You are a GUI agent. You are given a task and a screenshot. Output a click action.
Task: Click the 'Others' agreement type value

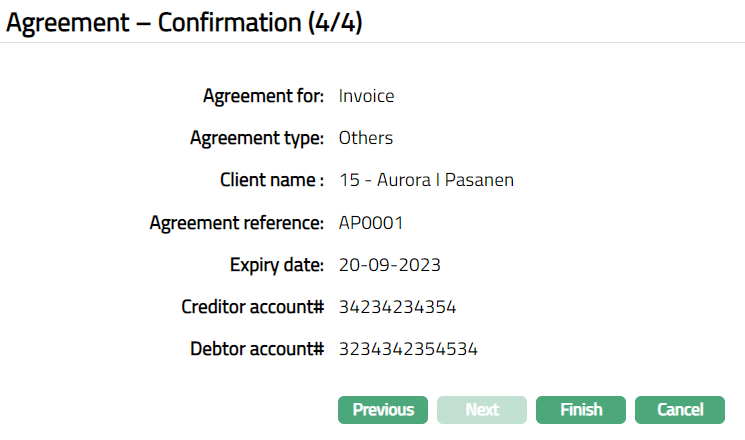tap(366, 138)
